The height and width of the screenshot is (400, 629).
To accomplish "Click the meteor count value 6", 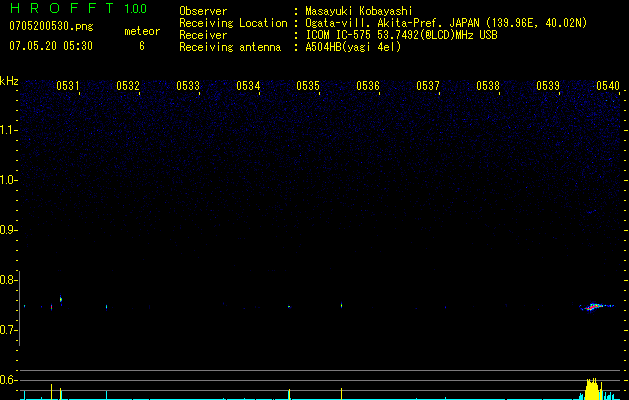I will [x=142, y=46].
